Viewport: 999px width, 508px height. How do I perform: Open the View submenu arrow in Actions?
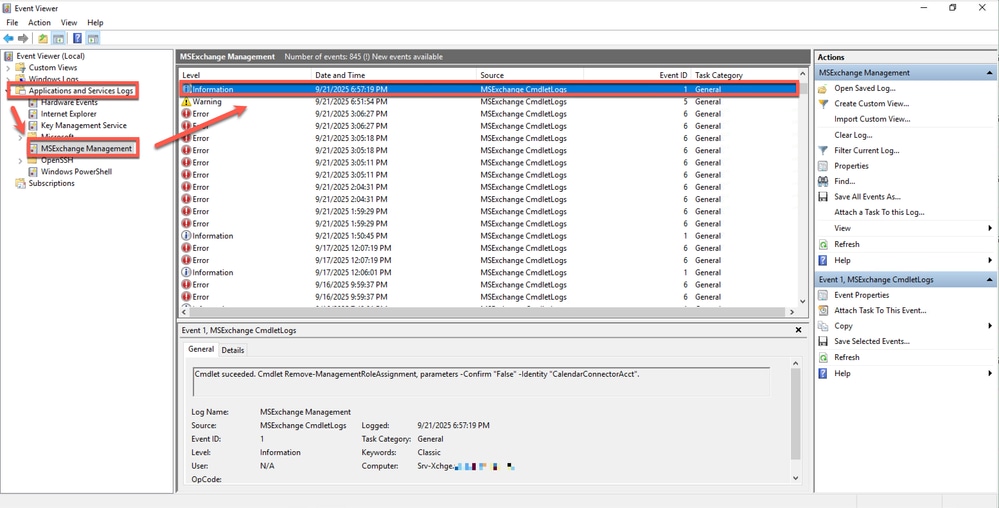point(990,228)
